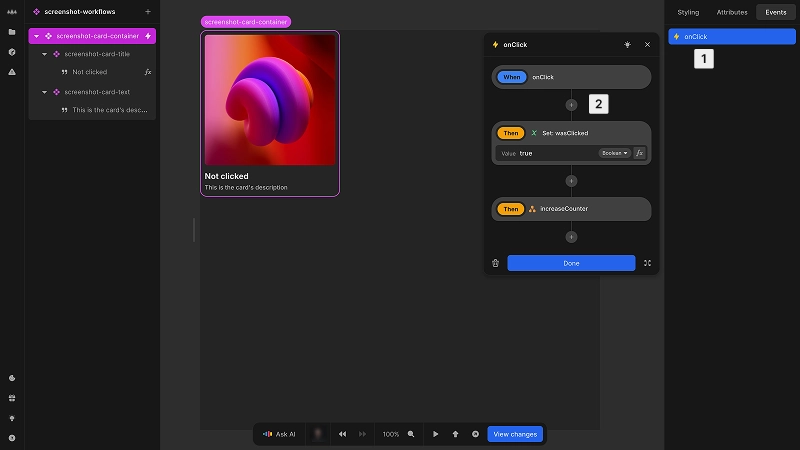Viewport: 800px width, 450px height.
Task: Click the circular icon left of View changes
Action: [x=476, y=434]
